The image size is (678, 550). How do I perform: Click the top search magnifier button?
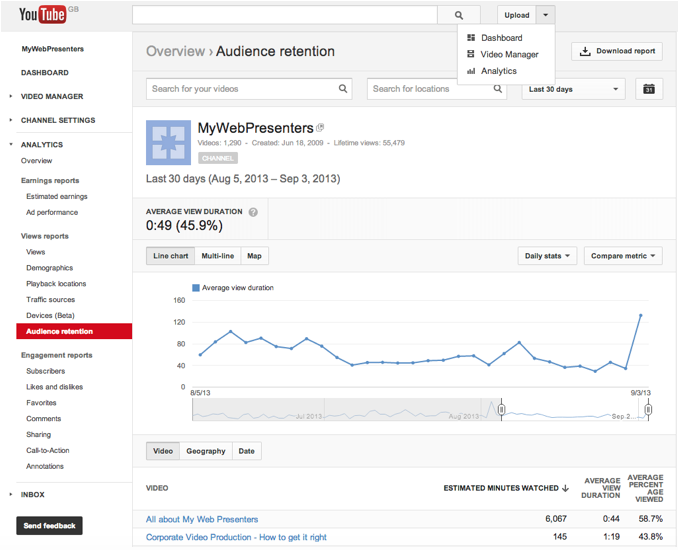click(459, 15)
